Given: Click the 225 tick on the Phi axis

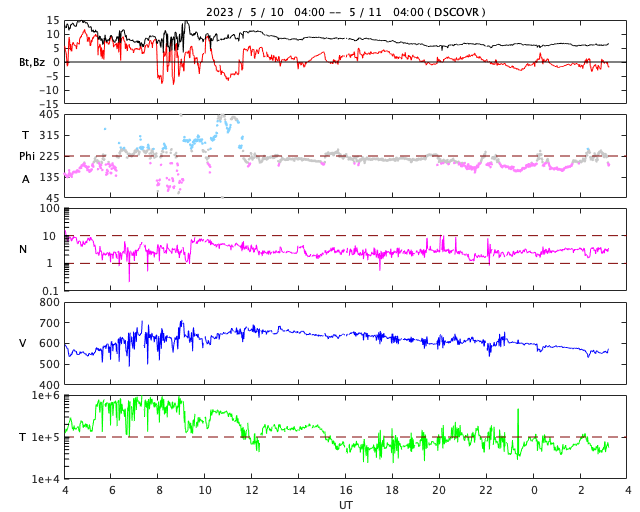Looking at the screenshot, I should (x=49, y=156).
